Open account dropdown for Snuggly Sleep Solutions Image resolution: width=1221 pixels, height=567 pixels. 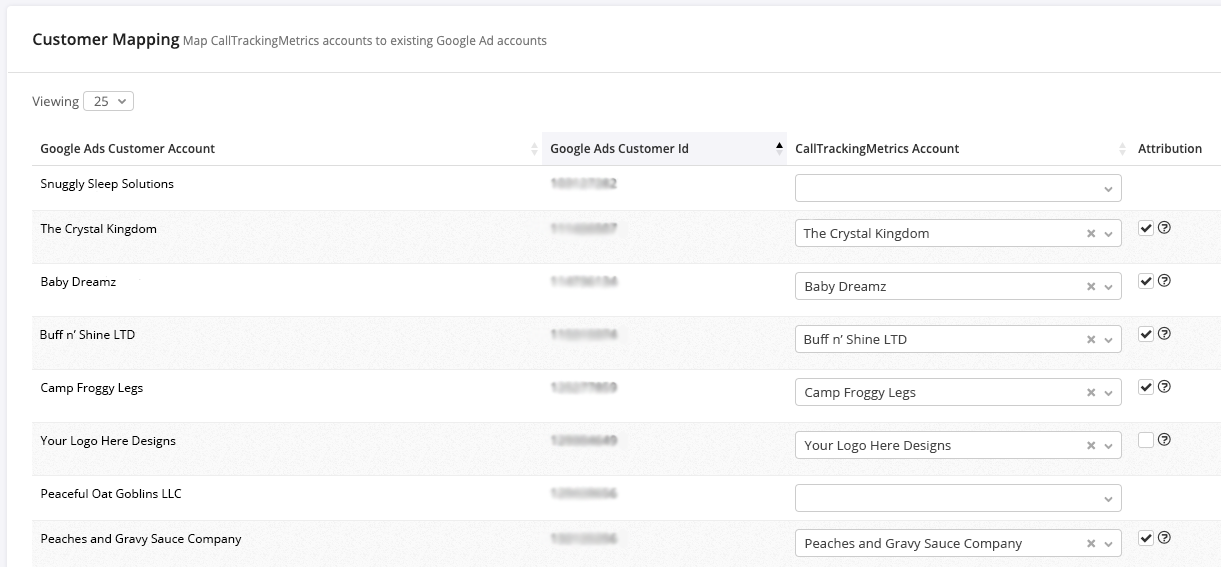[957, 188]
